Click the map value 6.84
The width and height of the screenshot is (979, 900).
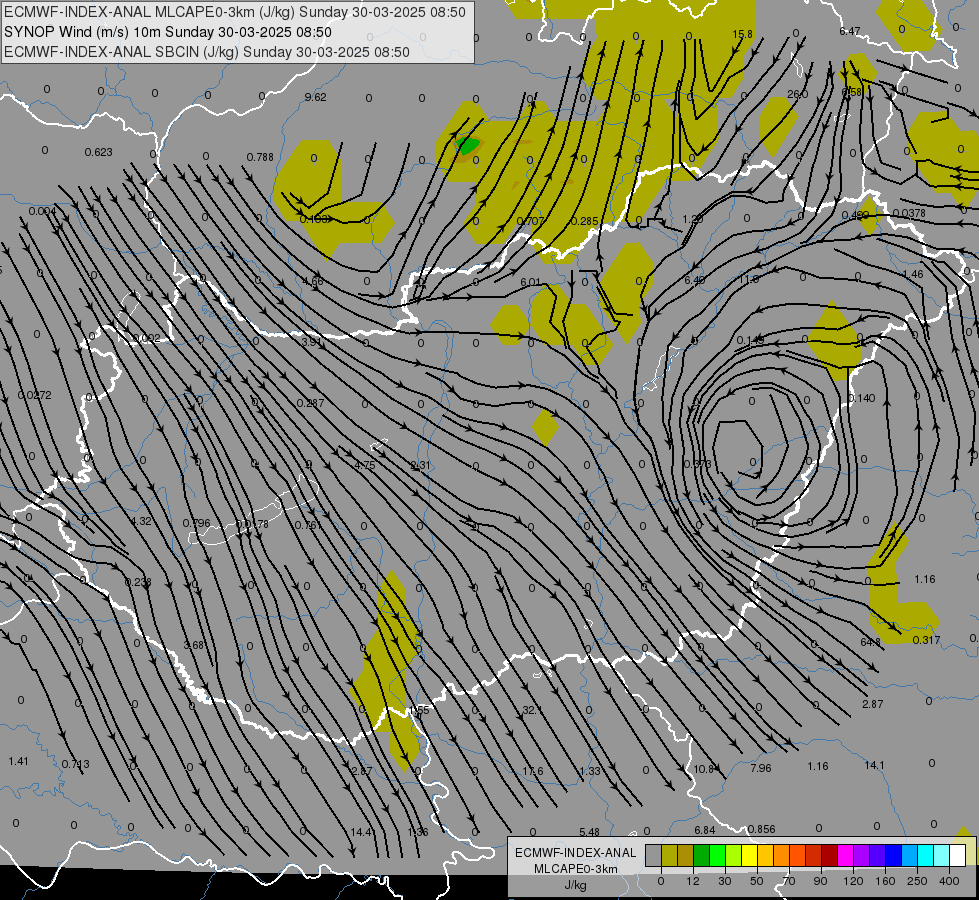click(704, 830)
